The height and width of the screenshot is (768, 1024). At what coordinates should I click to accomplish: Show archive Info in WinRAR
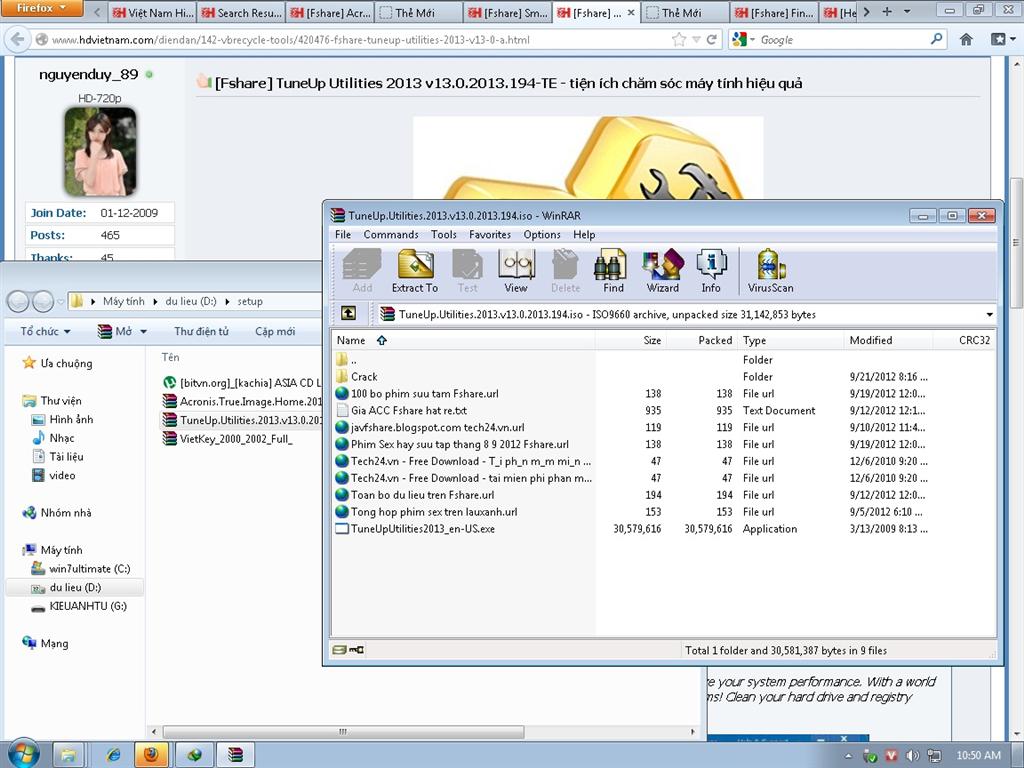click(711, 270)
